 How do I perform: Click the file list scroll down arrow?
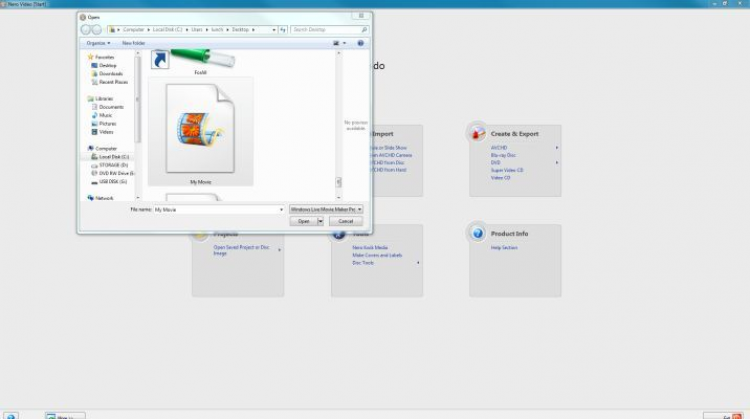tap(339, 198)
